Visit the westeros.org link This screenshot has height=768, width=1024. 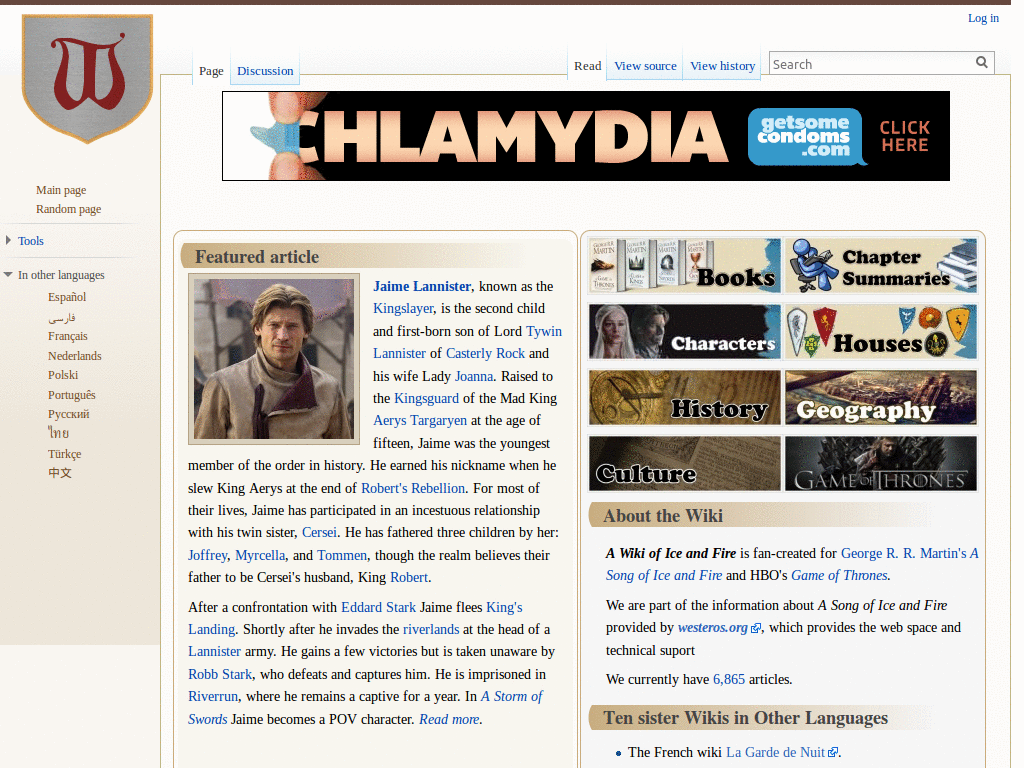712,628
